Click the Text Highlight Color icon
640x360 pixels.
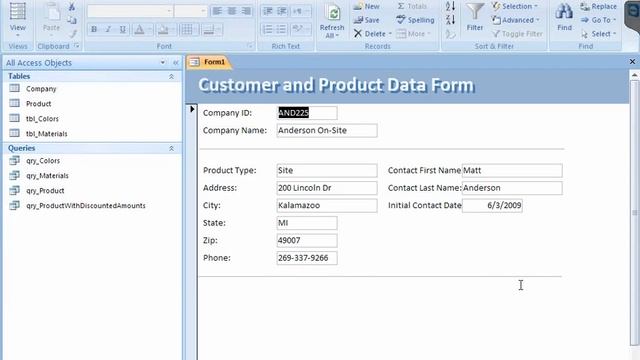[x=300, y=29]
